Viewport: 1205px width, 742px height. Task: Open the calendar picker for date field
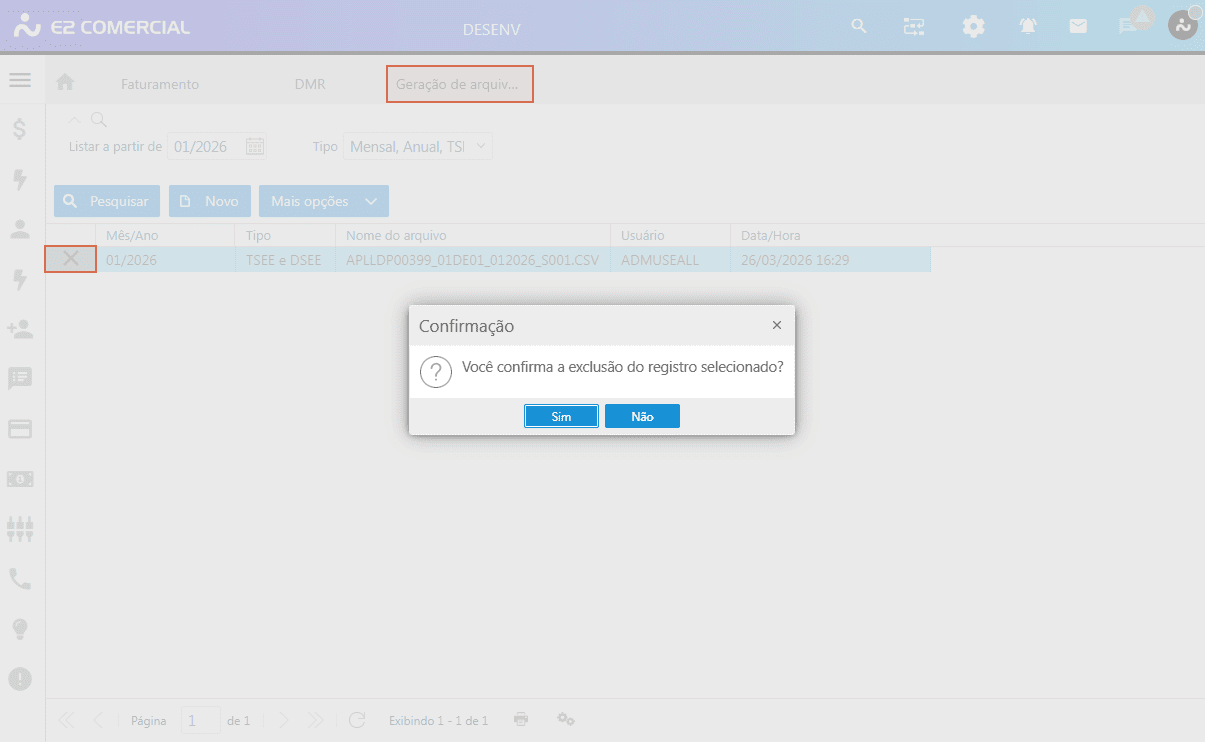(255, 147)
